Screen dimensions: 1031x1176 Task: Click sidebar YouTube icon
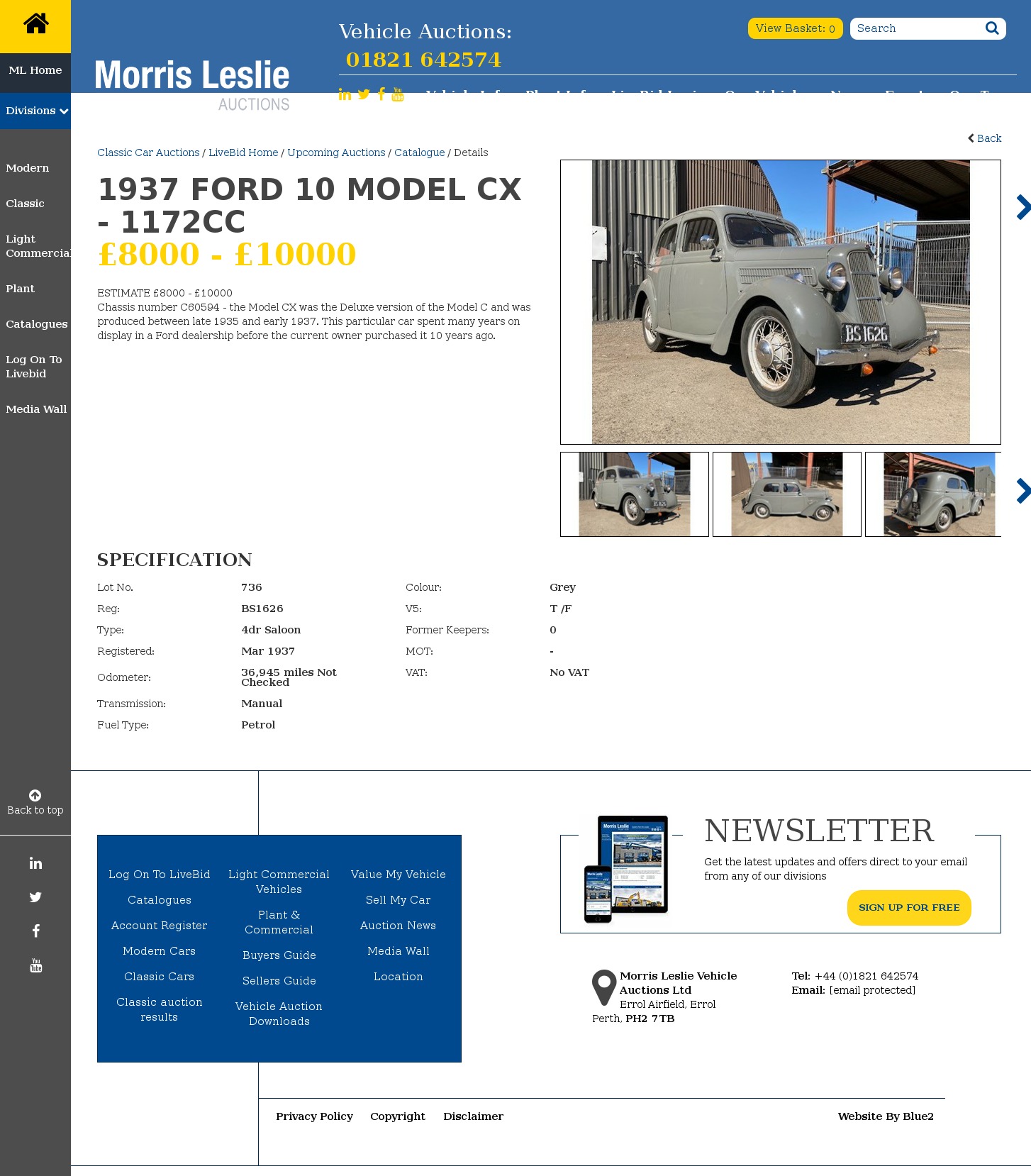[35, 965]
